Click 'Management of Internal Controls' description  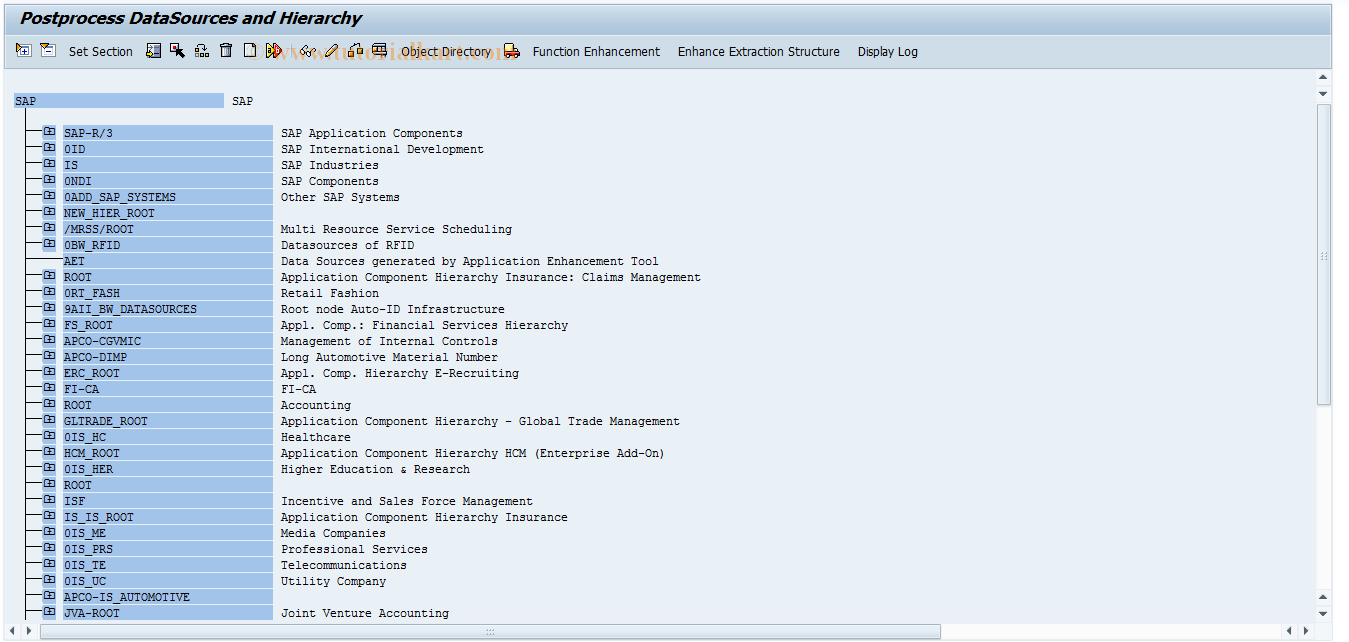pyautogui.click(x=389, y=341)
